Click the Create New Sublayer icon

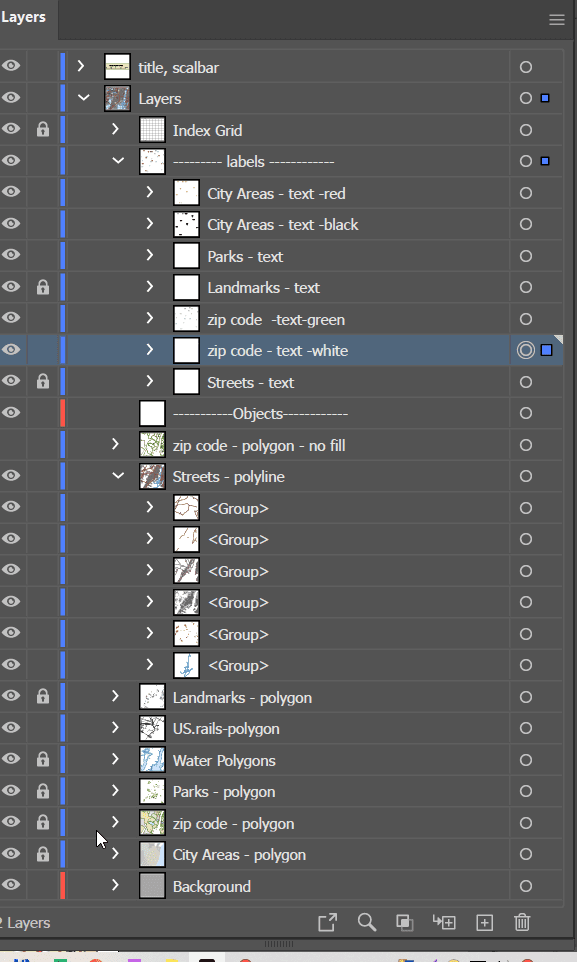point(444,922)
